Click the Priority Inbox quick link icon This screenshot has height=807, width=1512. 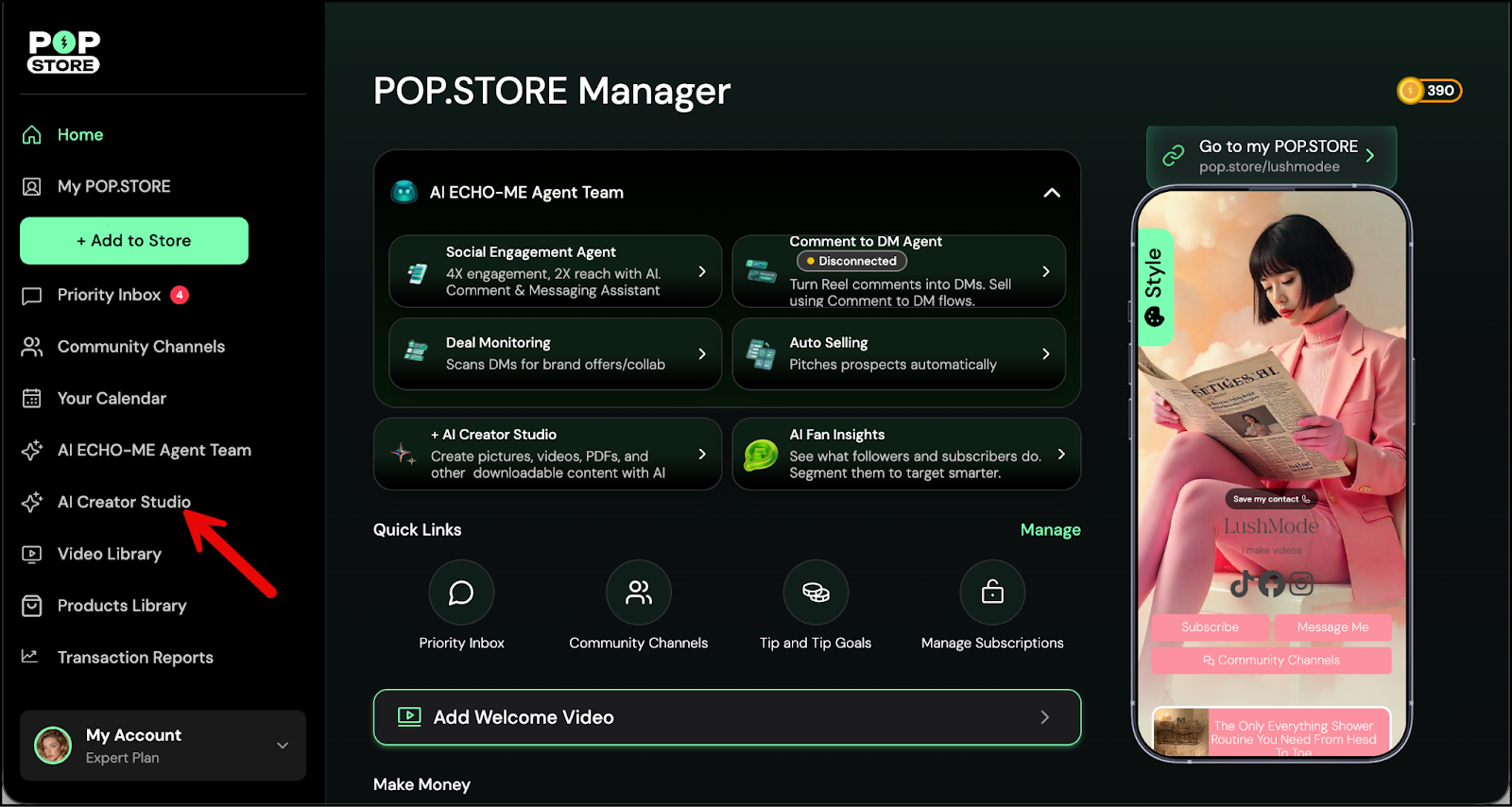[x=461, y=592]
